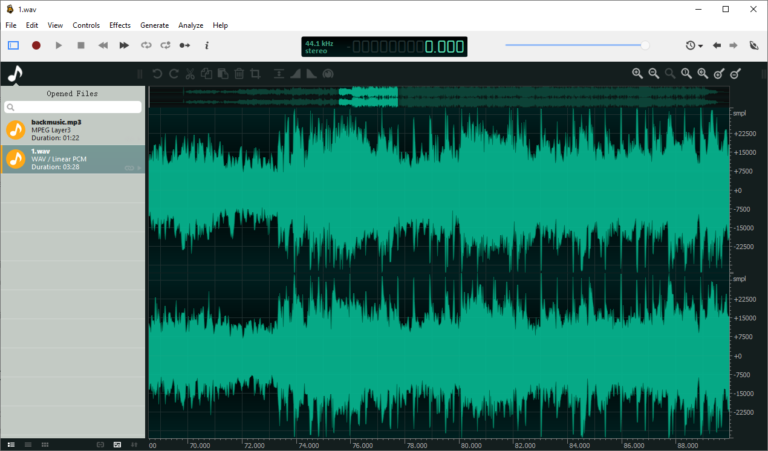Open the file information (i) icon

tap(207, 45)
